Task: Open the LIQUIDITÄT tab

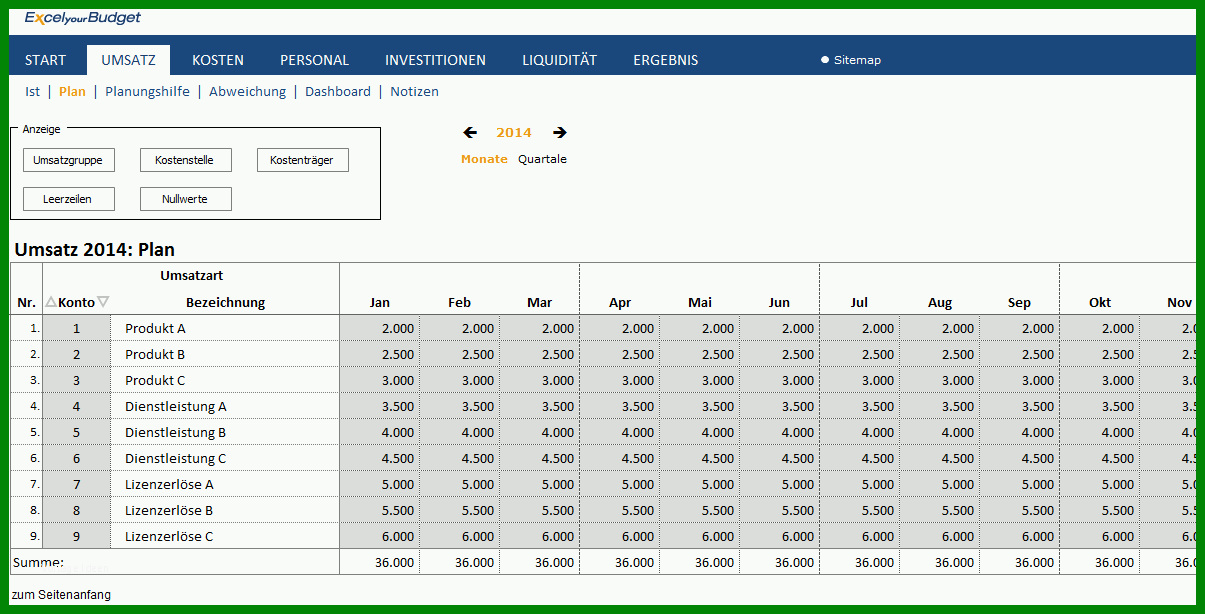Action: (560, 60)
